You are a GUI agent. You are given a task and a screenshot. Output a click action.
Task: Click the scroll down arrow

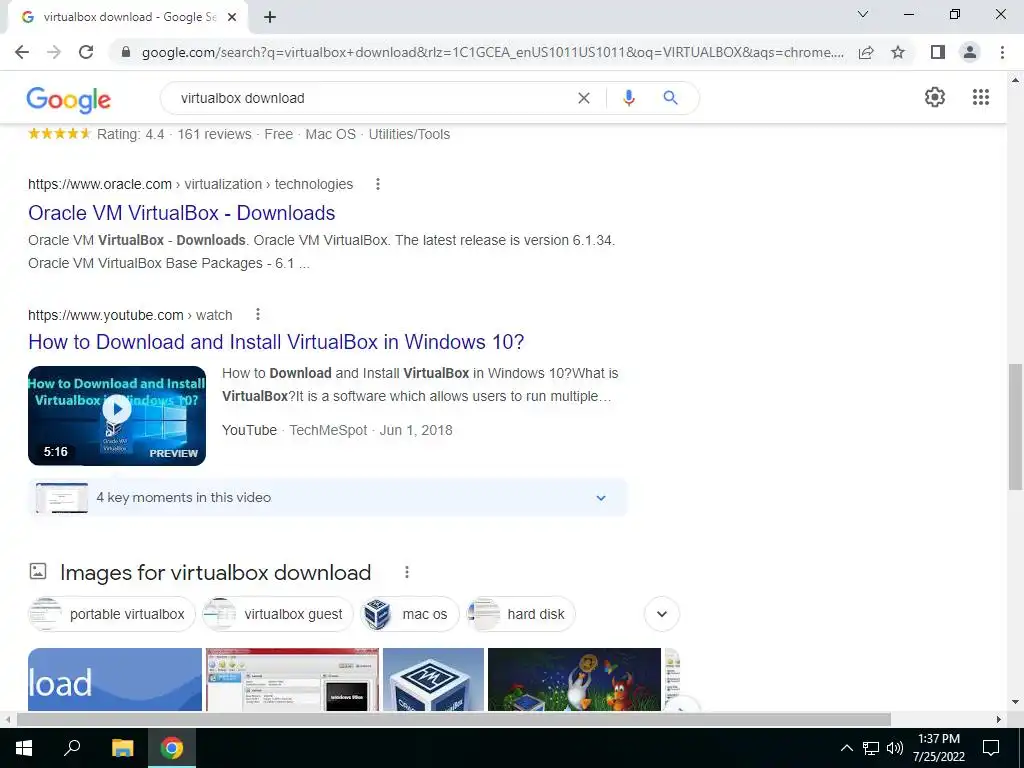coord(1015,703)
